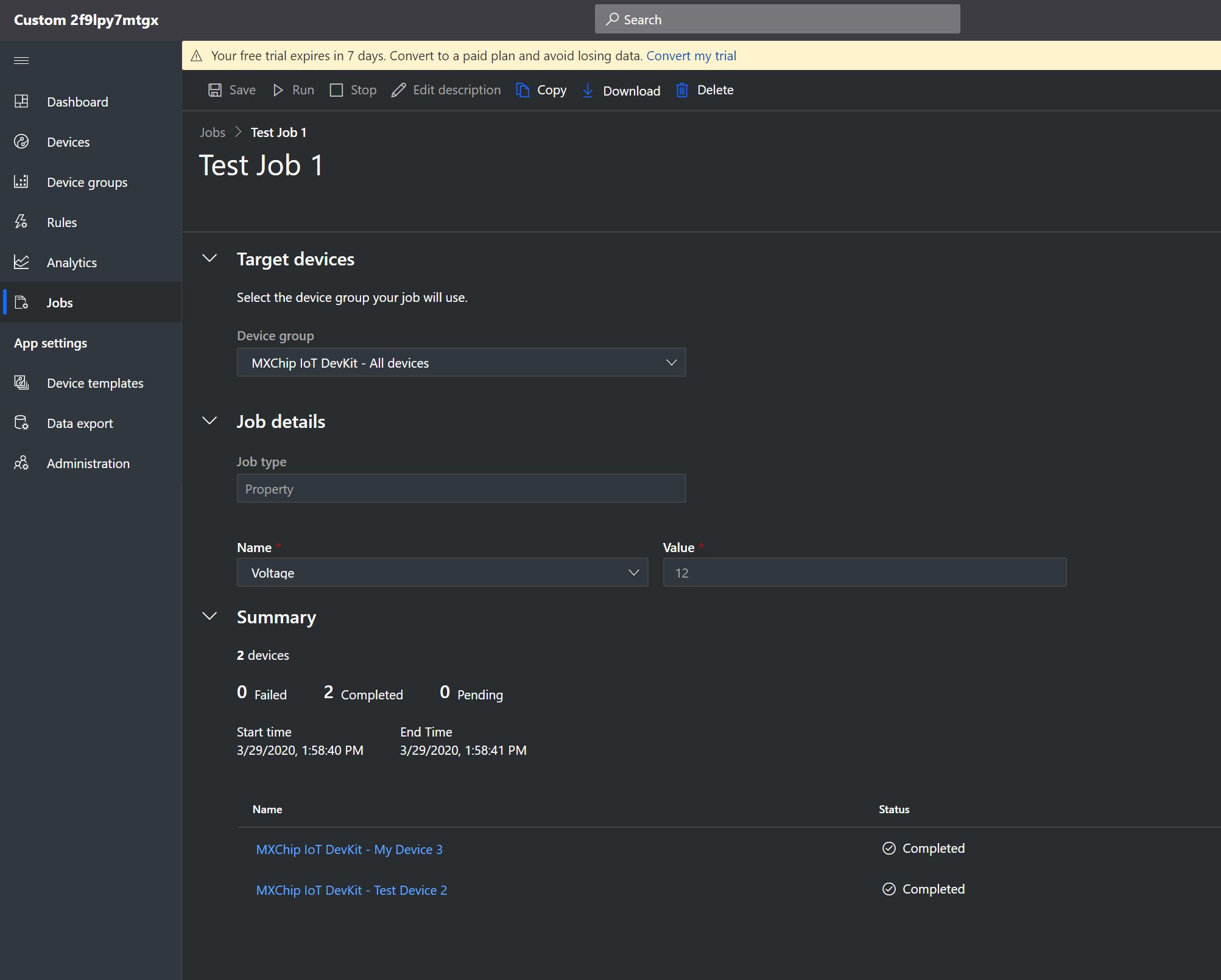Collapse the Target devices section

click(x=209, y=259)
